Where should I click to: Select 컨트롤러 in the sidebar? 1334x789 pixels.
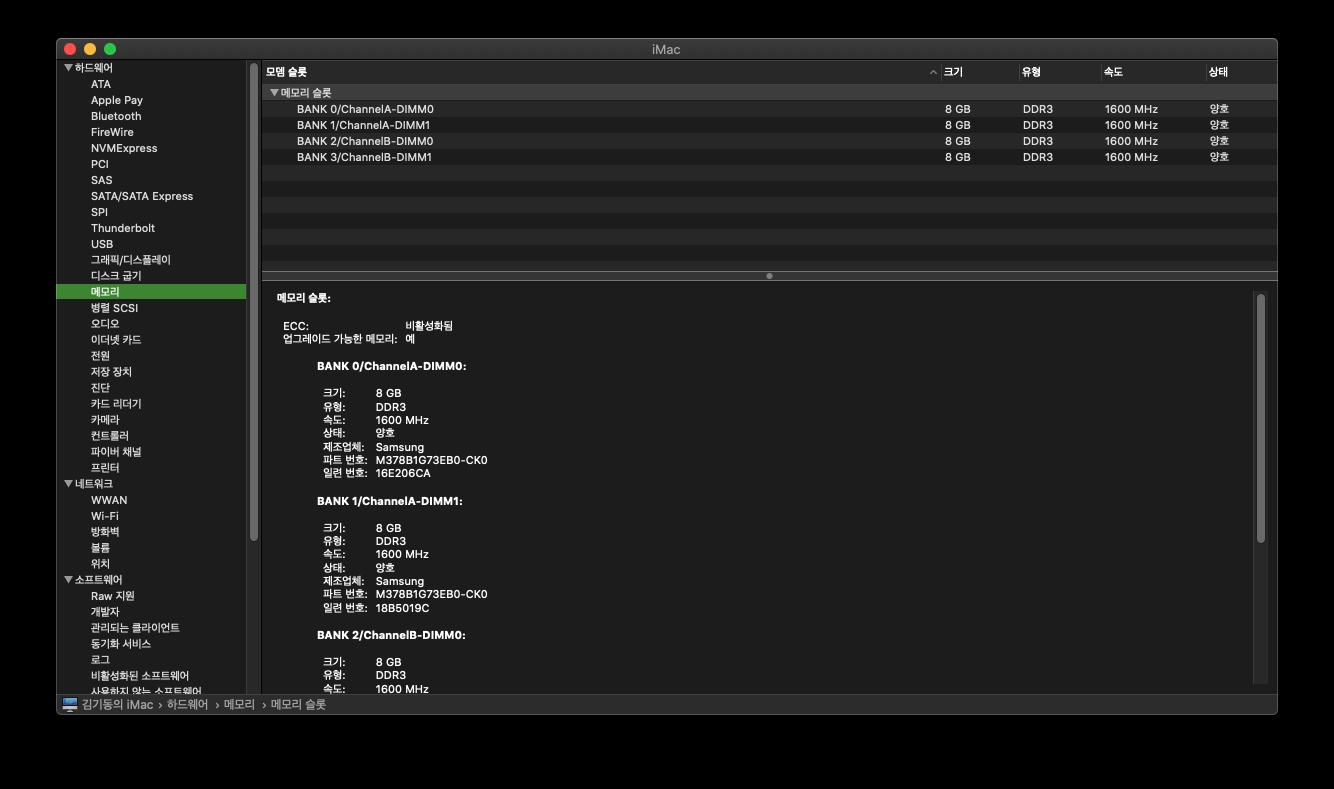point(110,436)
